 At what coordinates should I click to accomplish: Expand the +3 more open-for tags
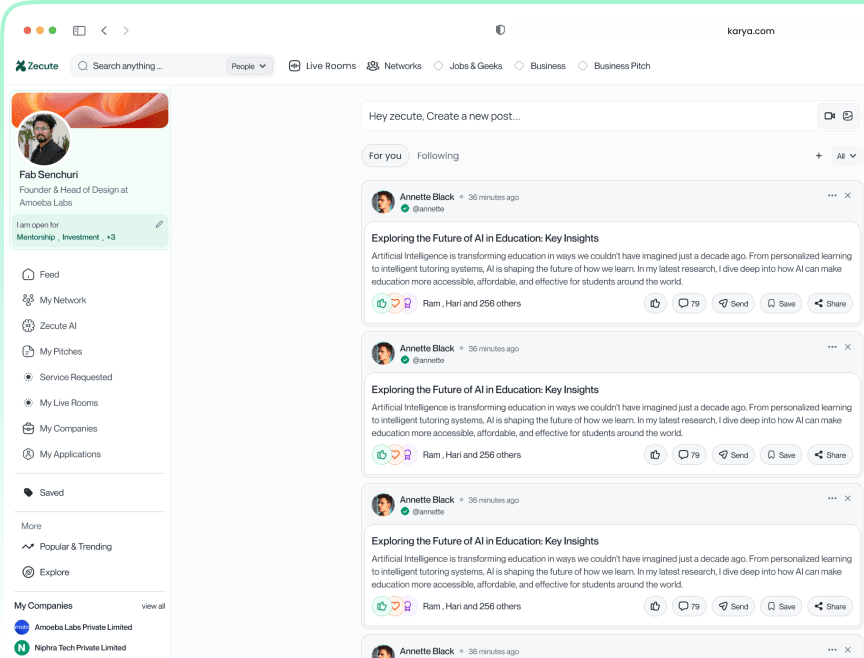pyautogui.click(x=111, y=237)
